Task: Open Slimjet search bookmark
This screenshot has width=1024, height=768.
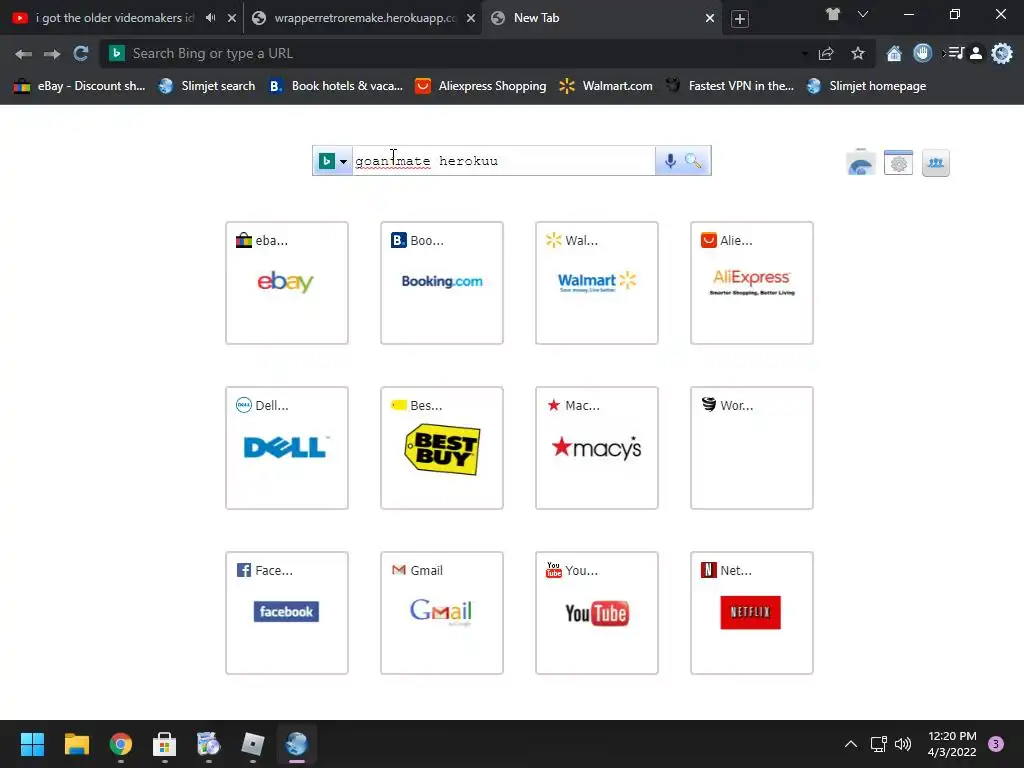Action: 207,86
